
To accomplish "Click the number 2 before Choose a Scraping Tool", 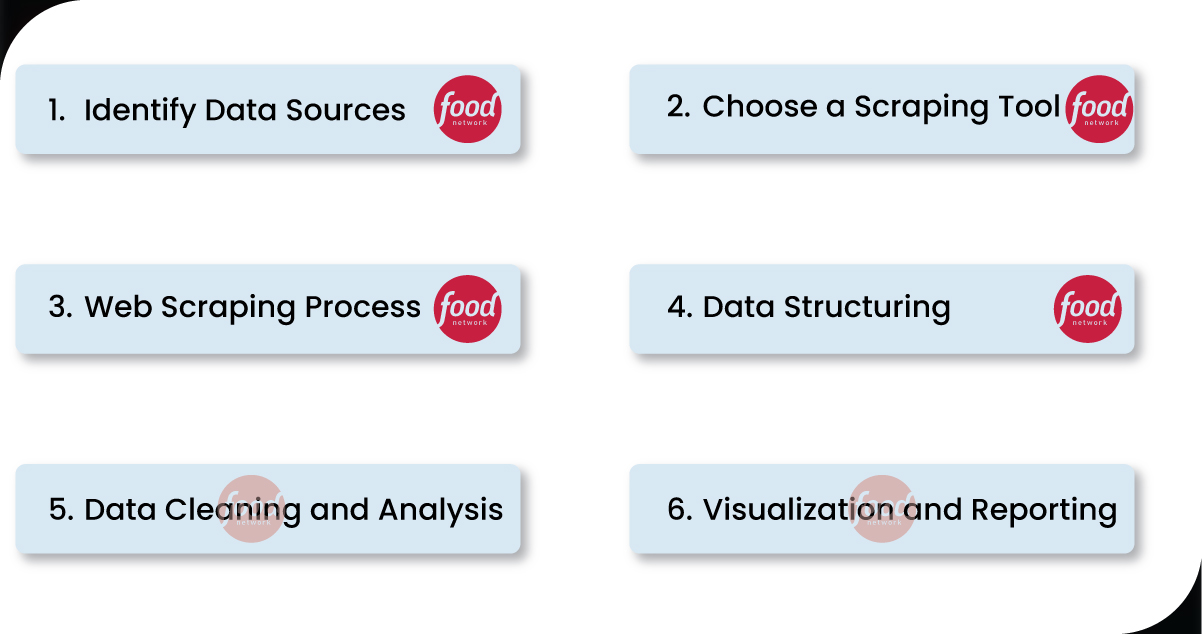I will 678,107.
